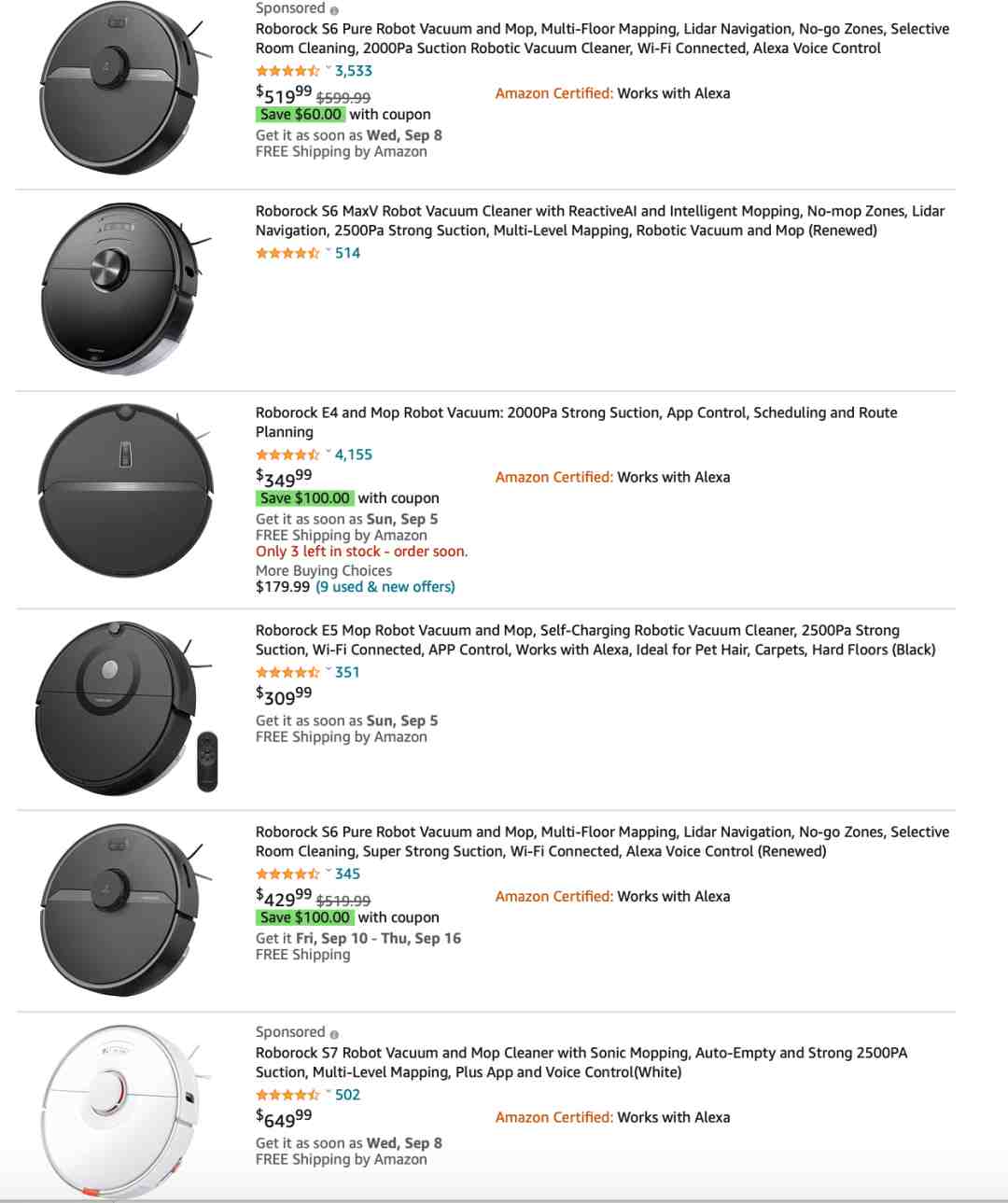Image resolution: width=1008 pixels, height=1203 pixels.
Task: Open Roborock S7 Robot Vacuum title link
Action: (581, 1062)
